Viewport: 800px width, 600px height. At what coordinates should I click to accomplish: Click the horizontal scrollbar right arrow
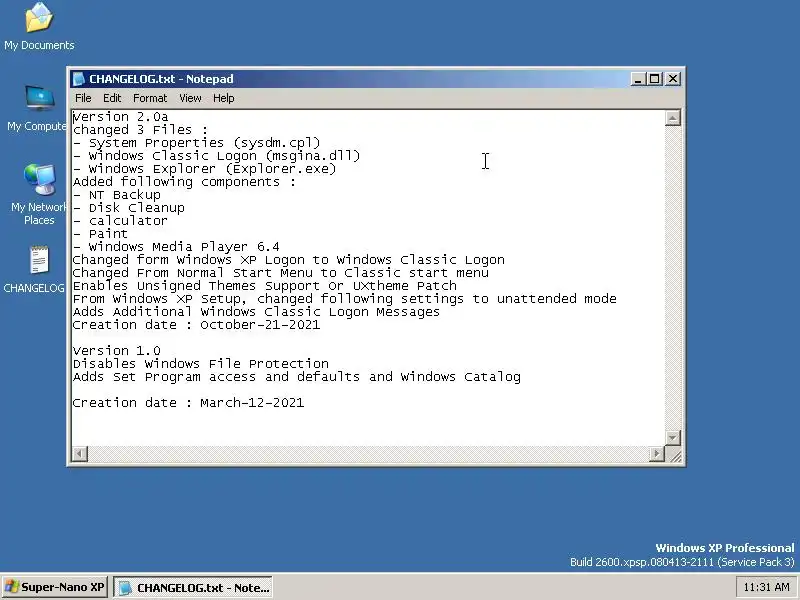tap(657, 454)
